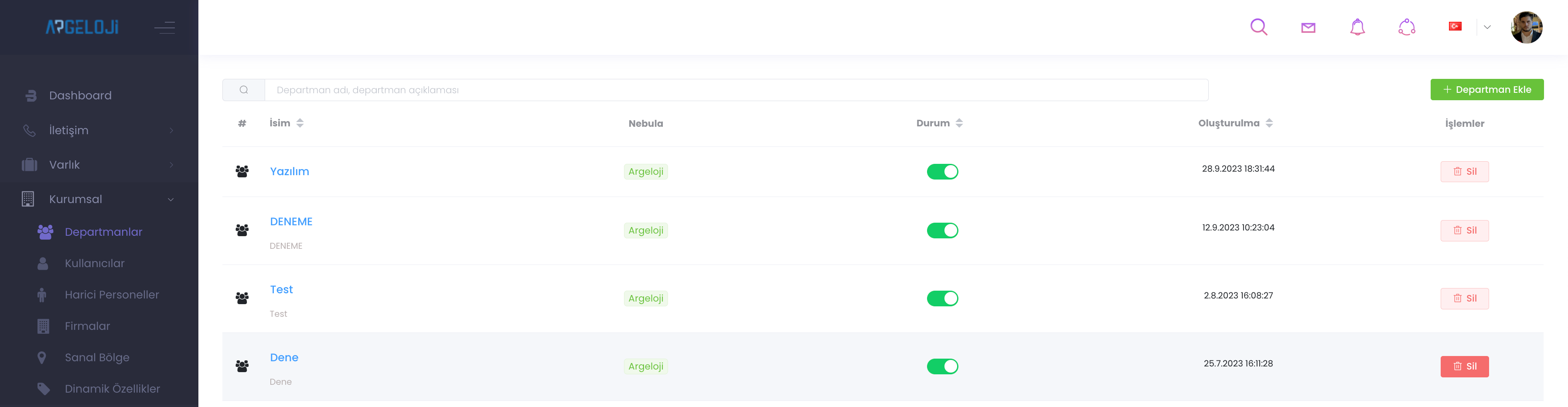1568x407 pixels.
Task: Open the mail envelope icon
Action: tap(1308, 27)
